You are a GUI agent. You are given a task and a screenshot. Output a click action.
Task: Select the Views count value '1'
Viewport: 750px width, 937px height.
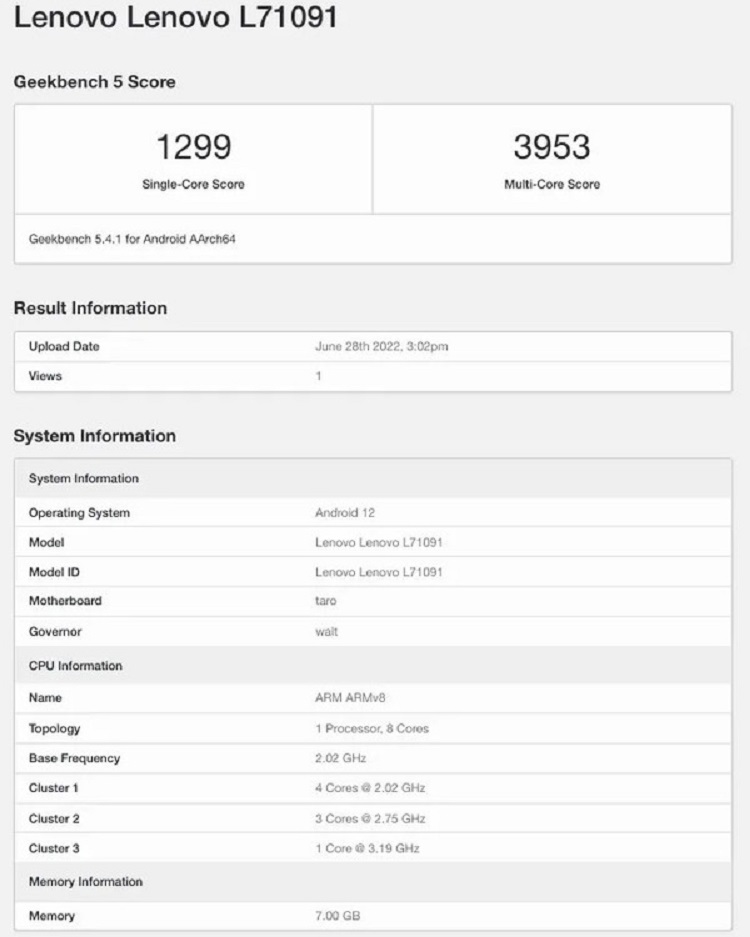tap(319, 376)
